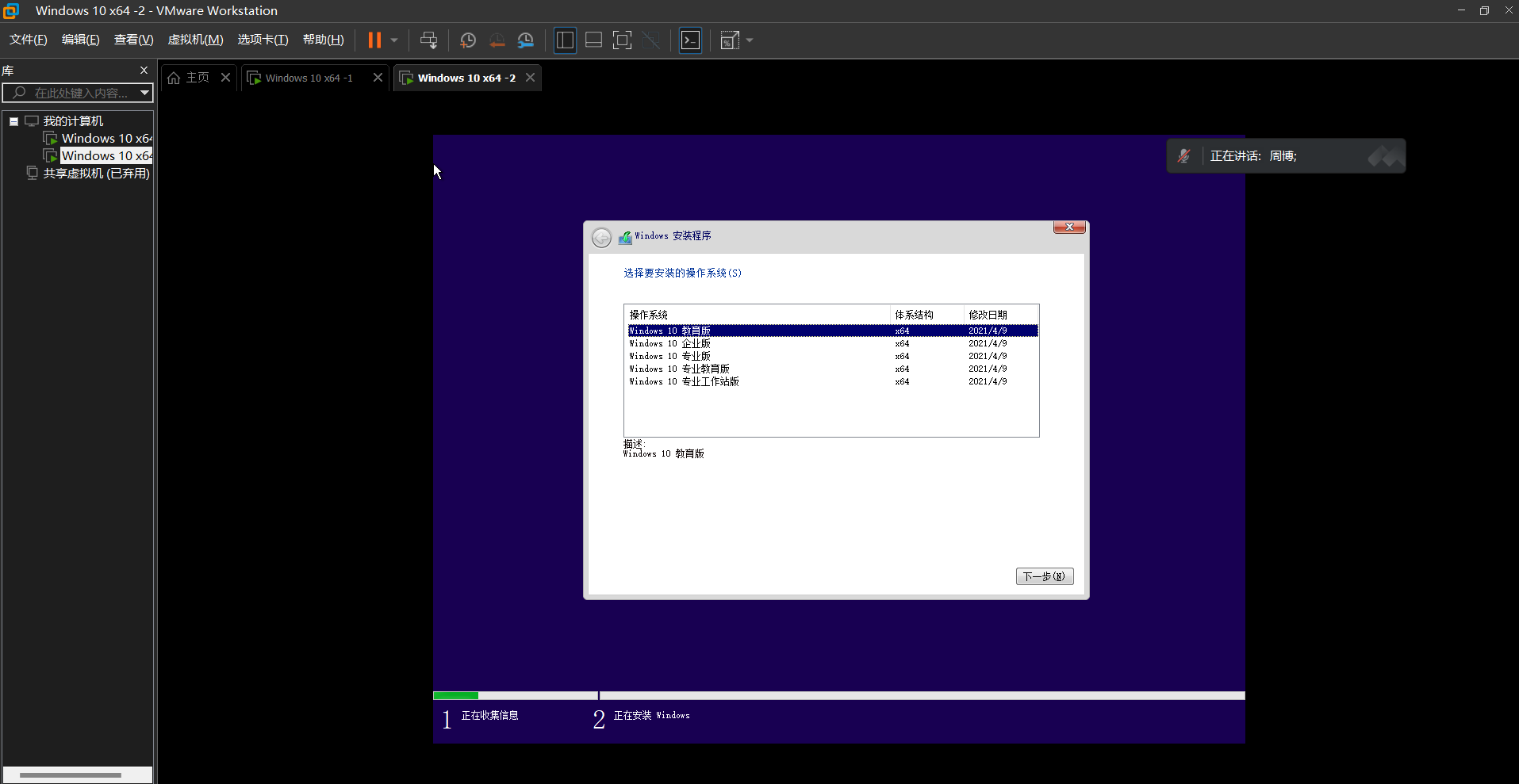Close the Windows 10 x64 -1 tab
Image resolution: width=1519 pixels, height=784 pixels.
point(378,78)
